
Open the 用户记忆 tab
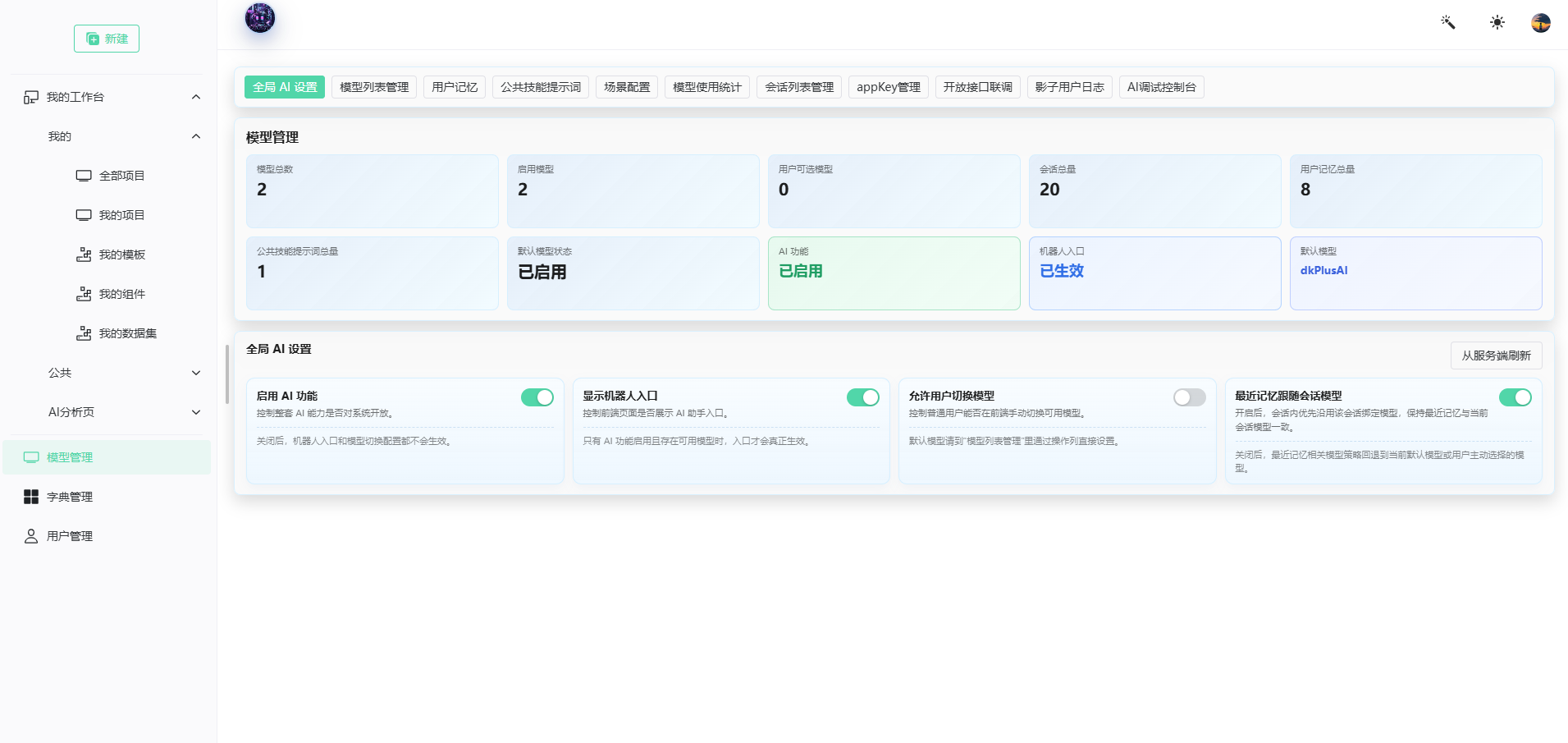pyautogui.click(x=455, y=87)
